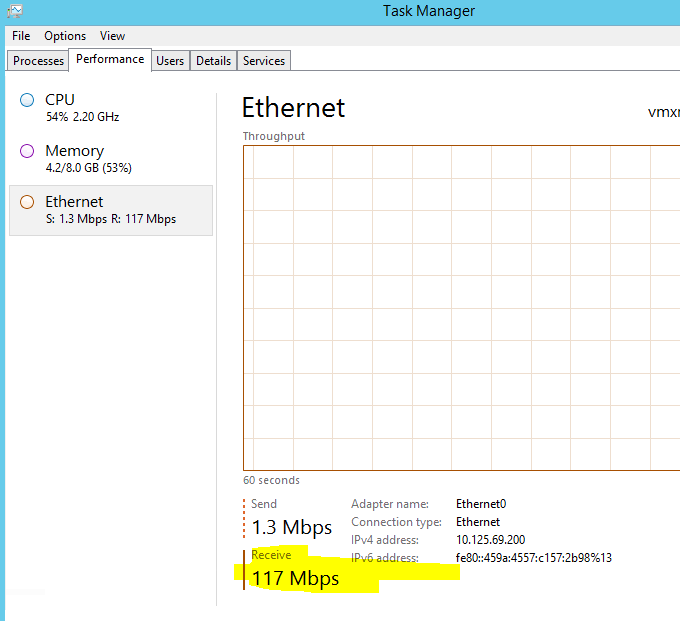
Task: Click the Ethernet throughput graph
Action: pos(461,308)
